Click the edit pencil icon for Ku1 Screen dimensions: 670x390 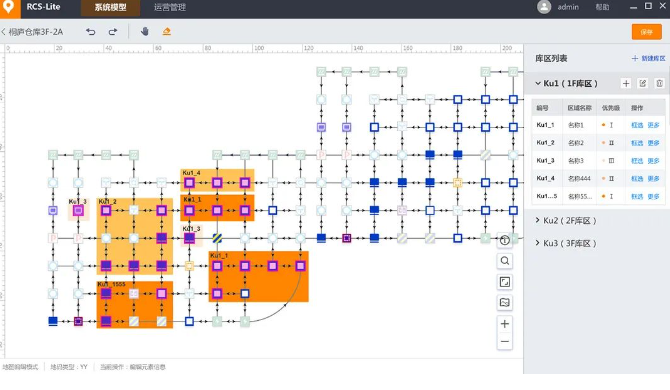pos(643,83)
